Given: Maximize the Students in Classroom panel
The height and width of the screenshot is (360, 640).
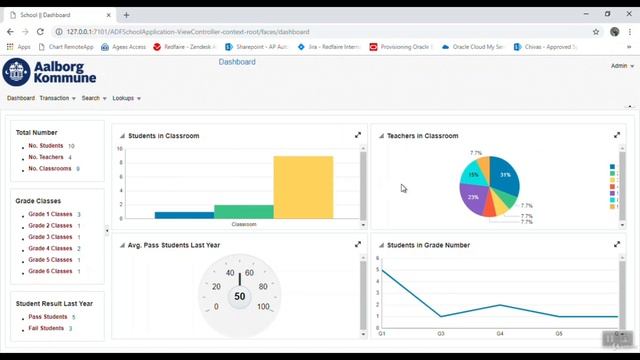Looking at the screenshot, I should [x=358, y=135].
